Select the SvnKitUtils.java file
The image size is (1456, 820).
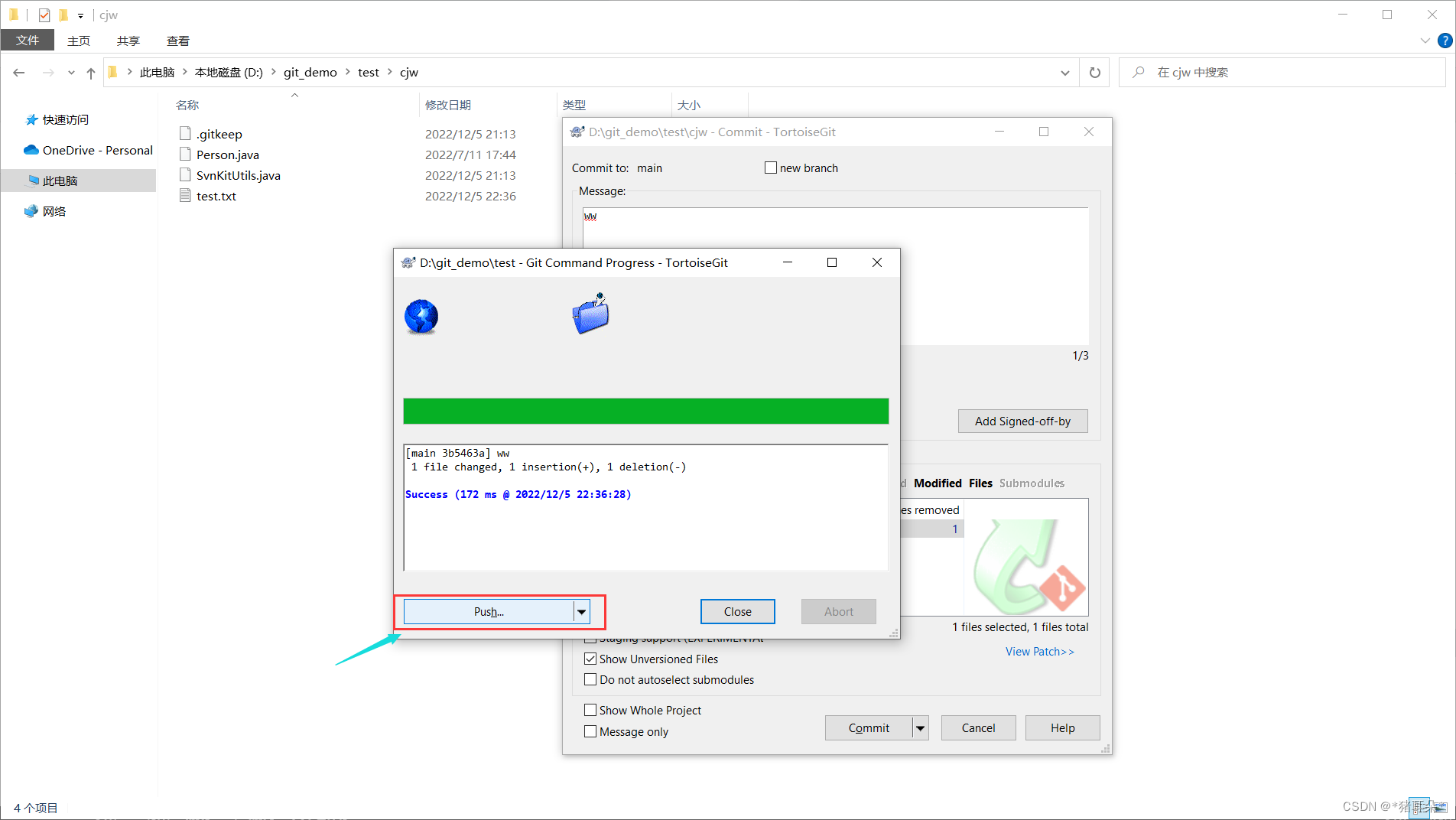[x=238, y=175]
